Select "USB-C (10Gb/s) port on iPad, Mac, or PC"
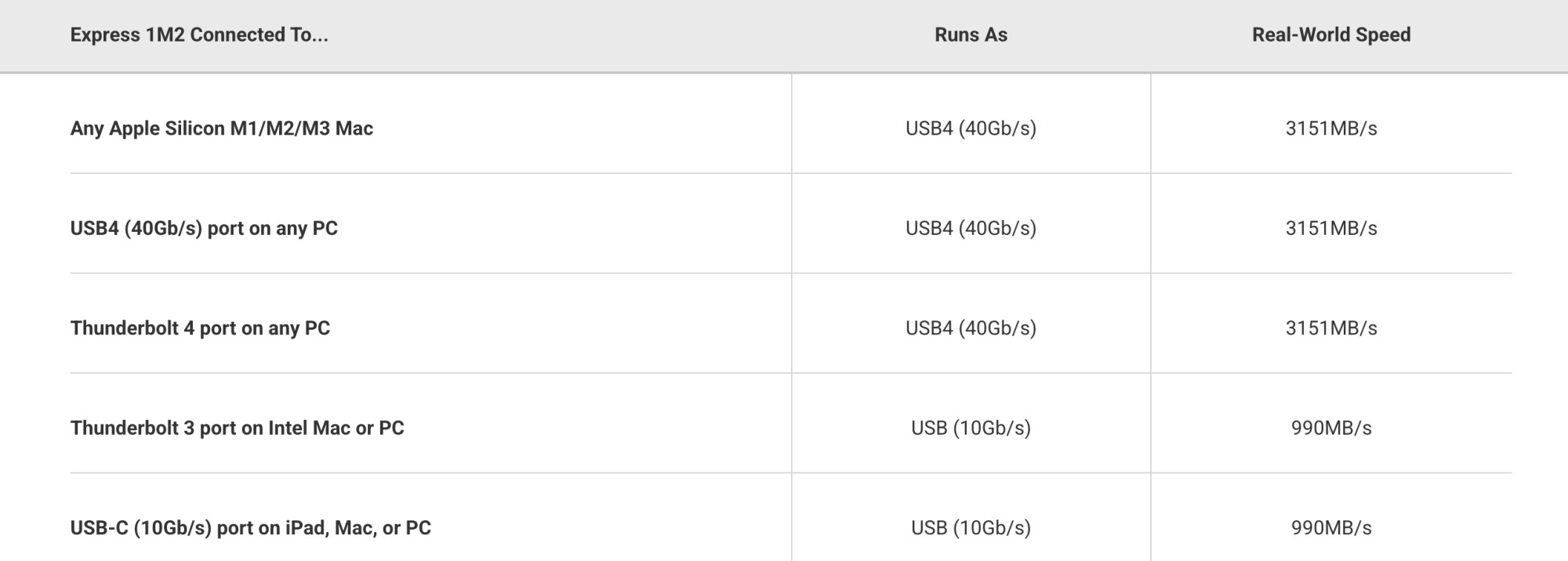Screen dimensions: 1568x561 tap(251, 527)
